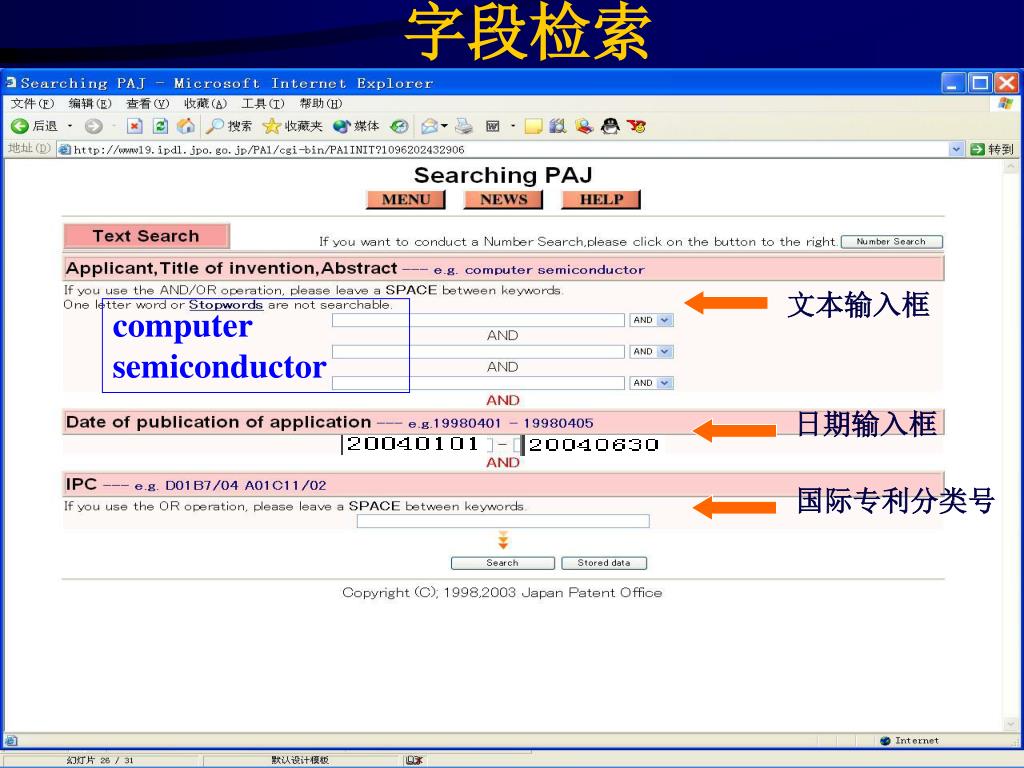Click the NEWS button
This screenshot has height=768, width=1024.
pos(503,199)
